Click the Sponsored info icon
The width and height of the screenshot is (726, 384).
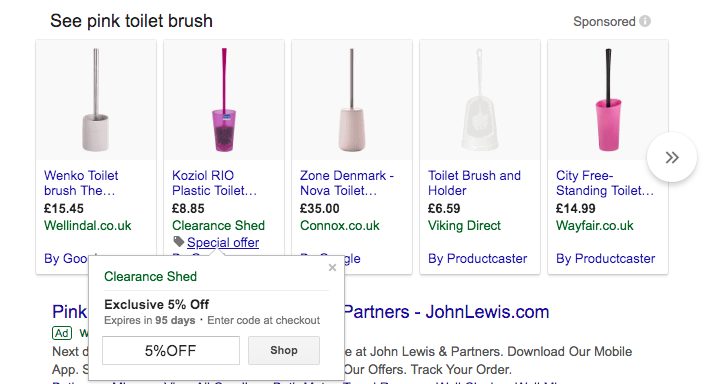[645, 21]
